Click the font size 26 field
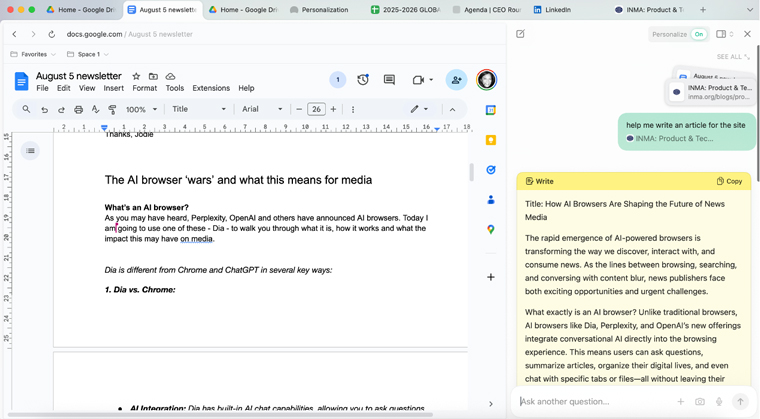760x419 pixels. pos(316,109)
